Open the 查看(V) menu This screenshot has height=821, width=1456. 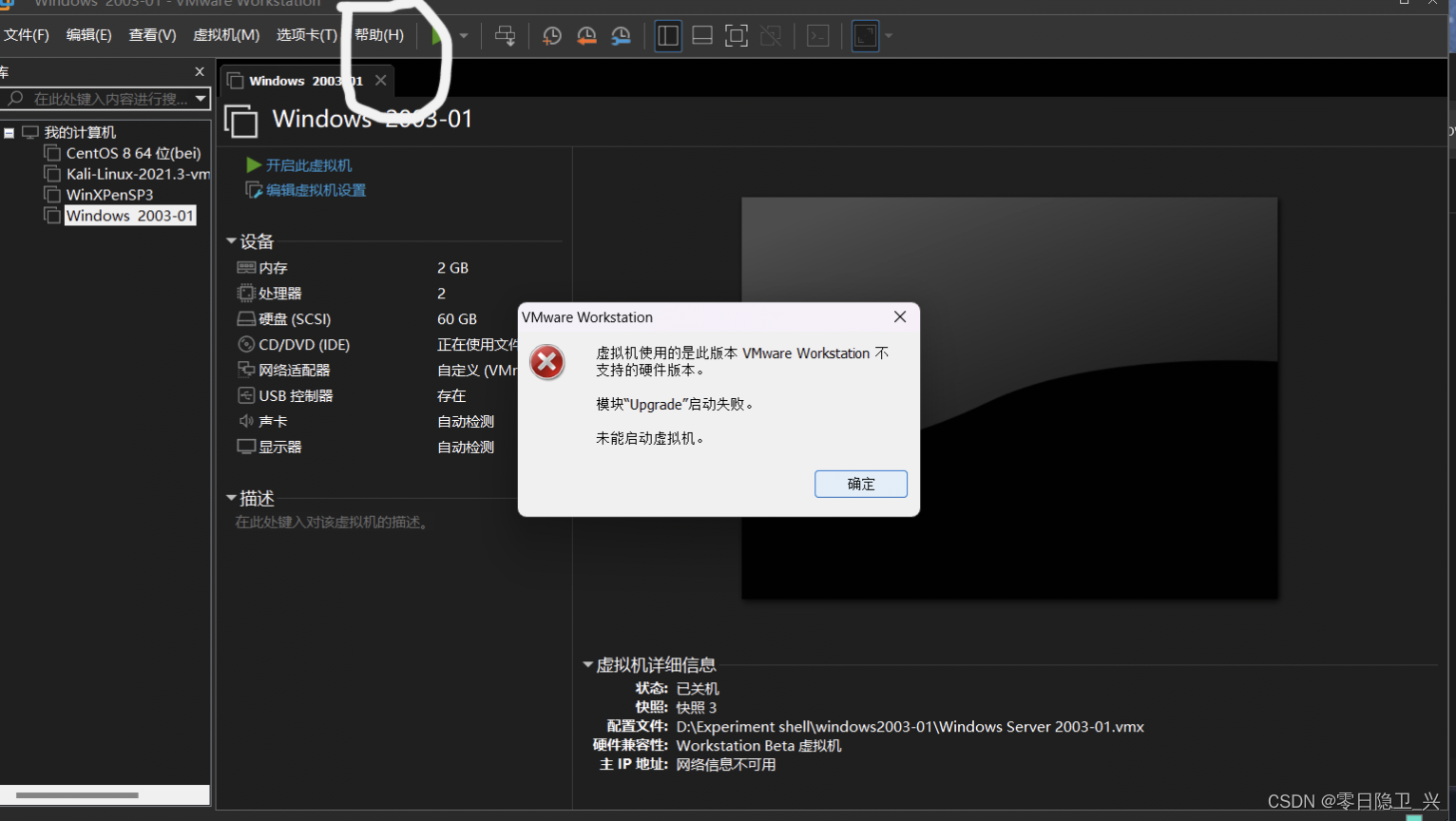tap(152, 35)
